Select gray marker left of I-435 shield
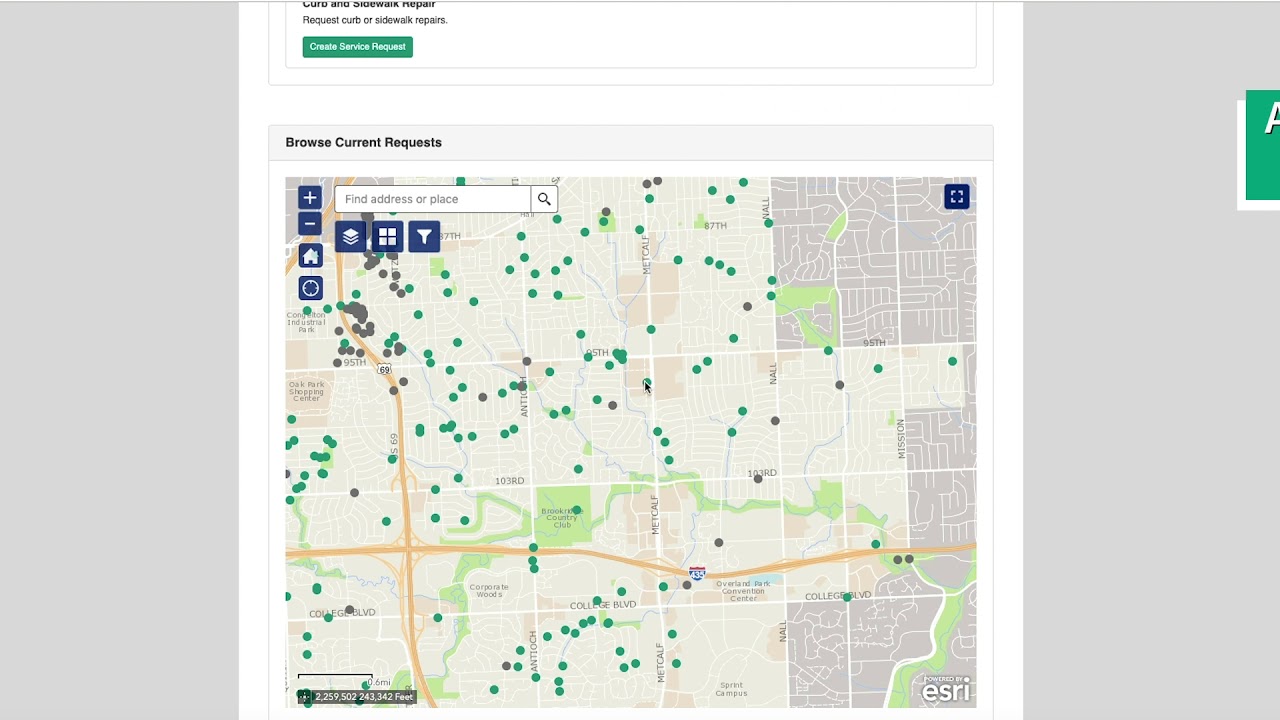The width and height of the screenshot is (1280, 720). point(687,585)
